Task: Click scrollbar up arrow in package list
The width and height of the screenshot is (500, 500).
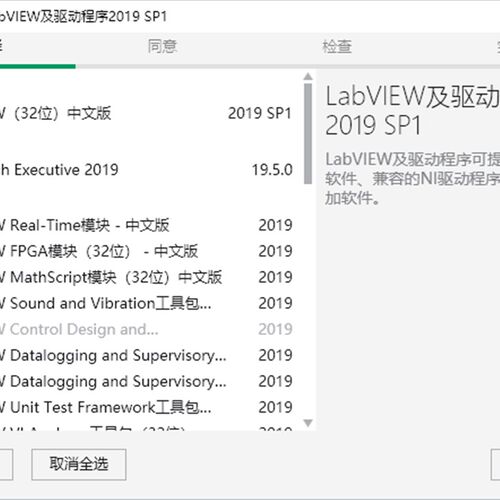Action: [x=308, y=77]
